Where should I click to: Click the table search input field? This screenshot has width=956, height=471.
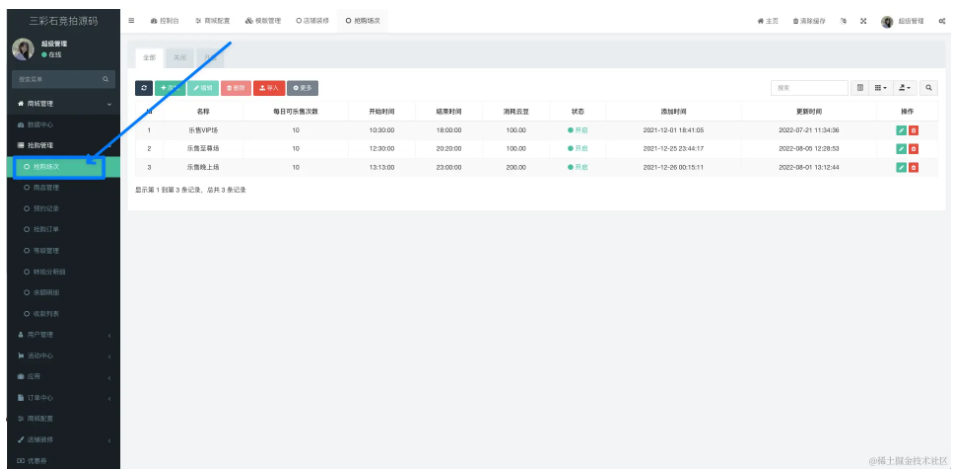tap(809, 89)
